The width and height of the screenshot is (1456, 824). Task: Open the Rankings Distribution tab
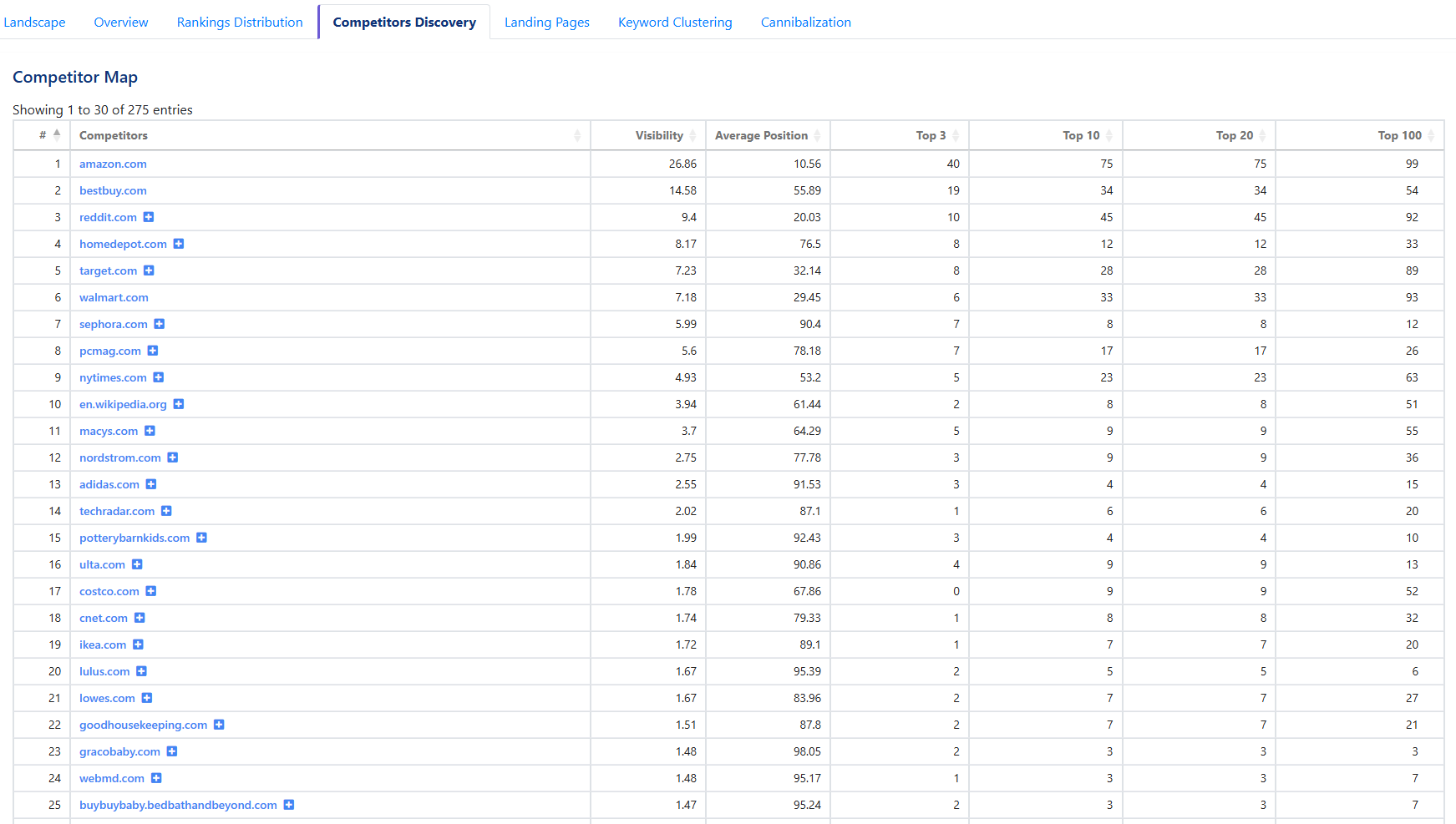tap(240, 23)
